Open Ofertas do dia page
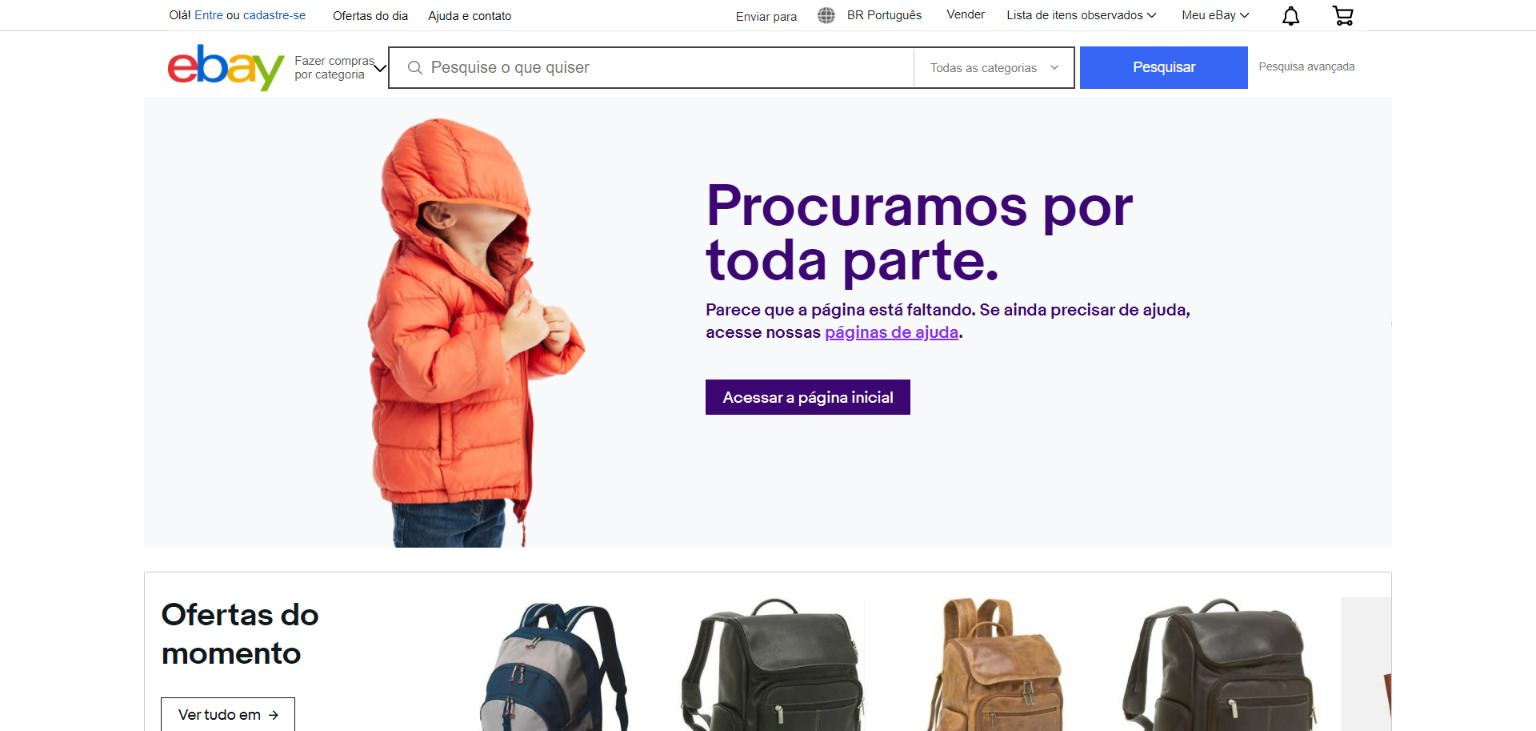Image resolution: width=1536 pixels, height=731 pixels. click(x=370, y=16)
